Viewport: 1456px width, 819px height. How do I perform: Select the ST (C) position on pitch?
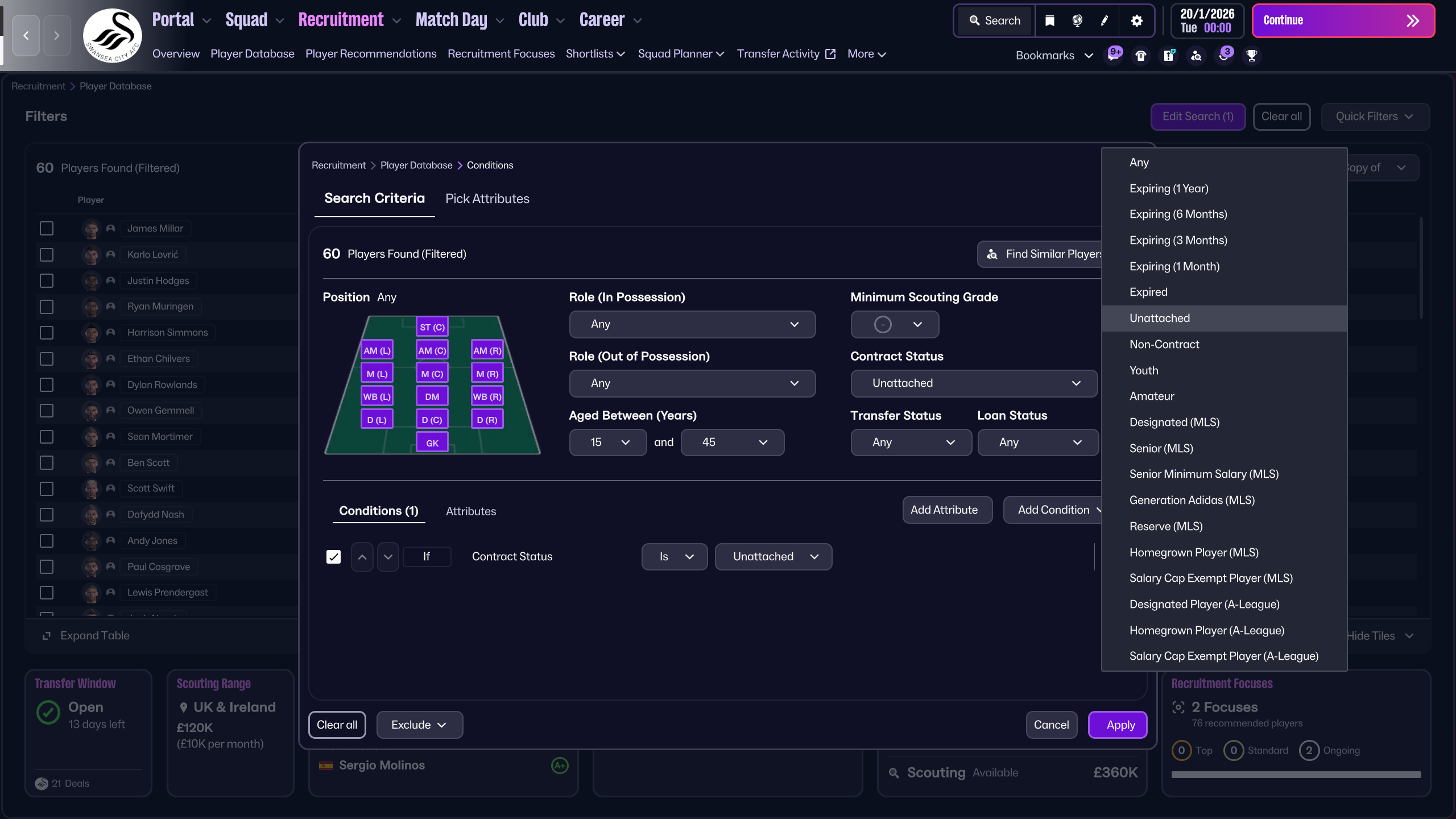point(432,327)
